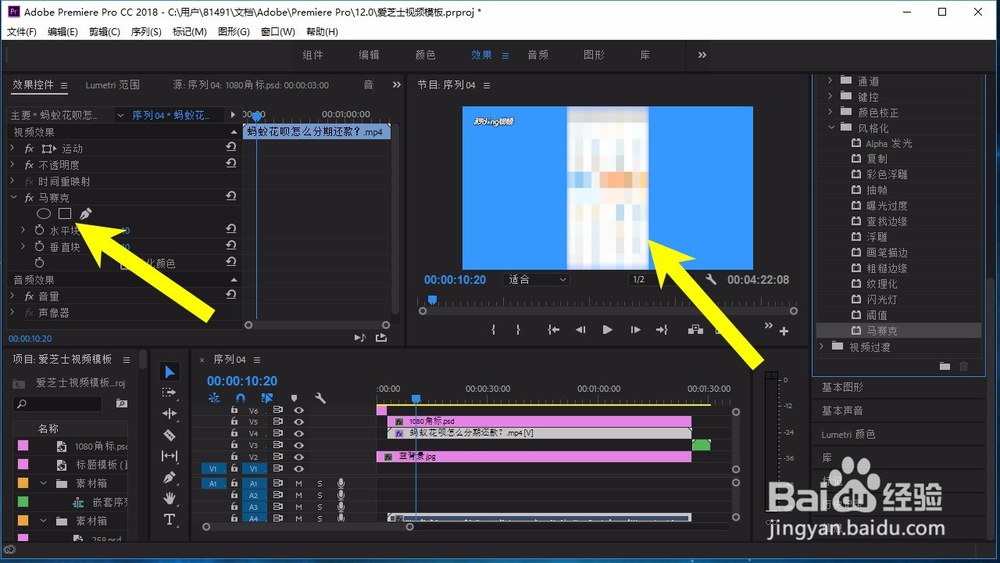Open the 基本图形 panel
Viewport: 1000px width, 563px height.
tap(842, 387)
